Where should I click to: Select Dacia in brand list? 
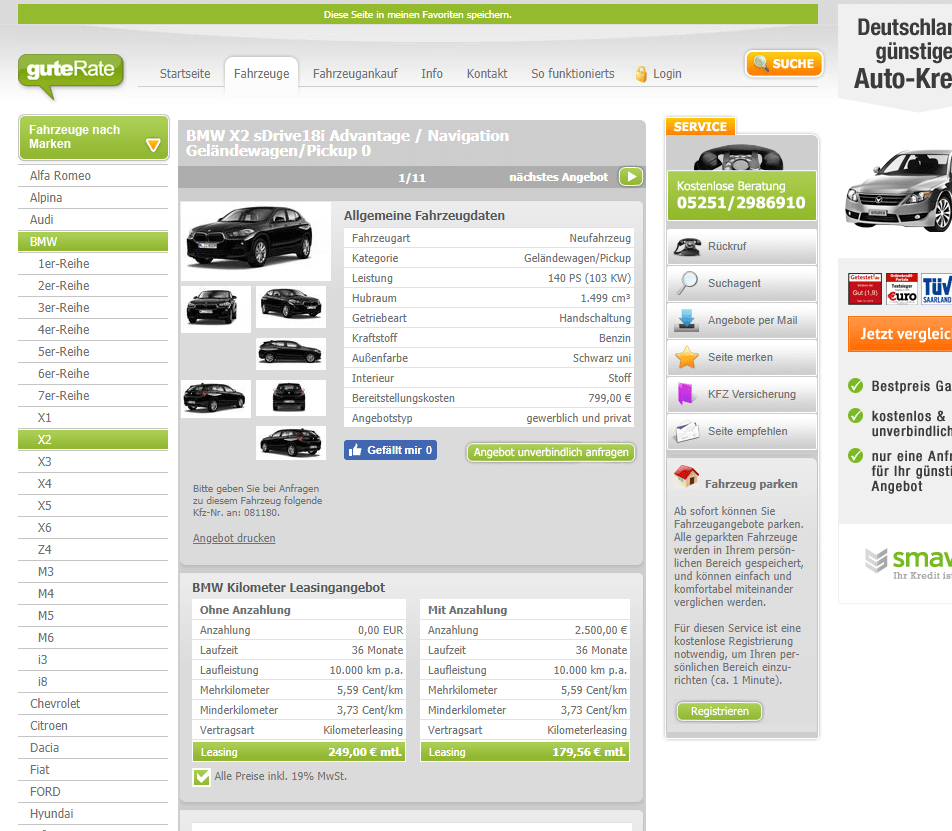[x=93, y=747]
